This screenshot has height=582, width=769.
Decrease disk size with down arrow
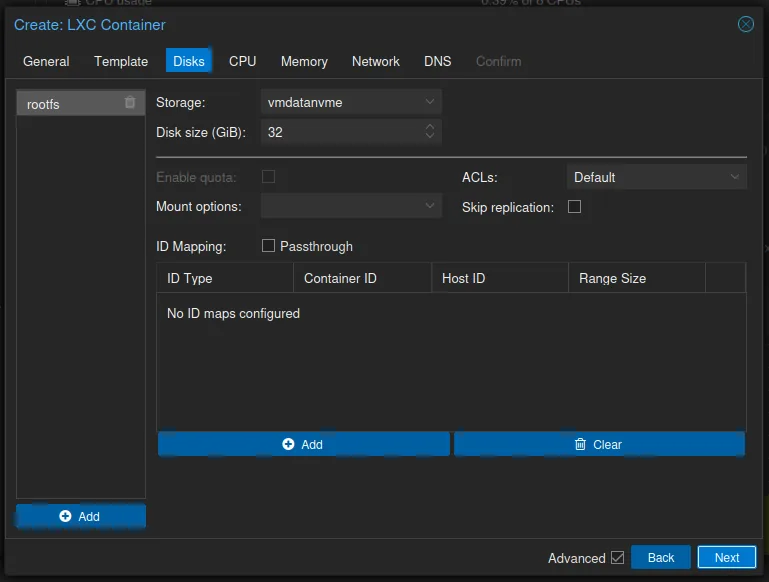tap(430, 135)
